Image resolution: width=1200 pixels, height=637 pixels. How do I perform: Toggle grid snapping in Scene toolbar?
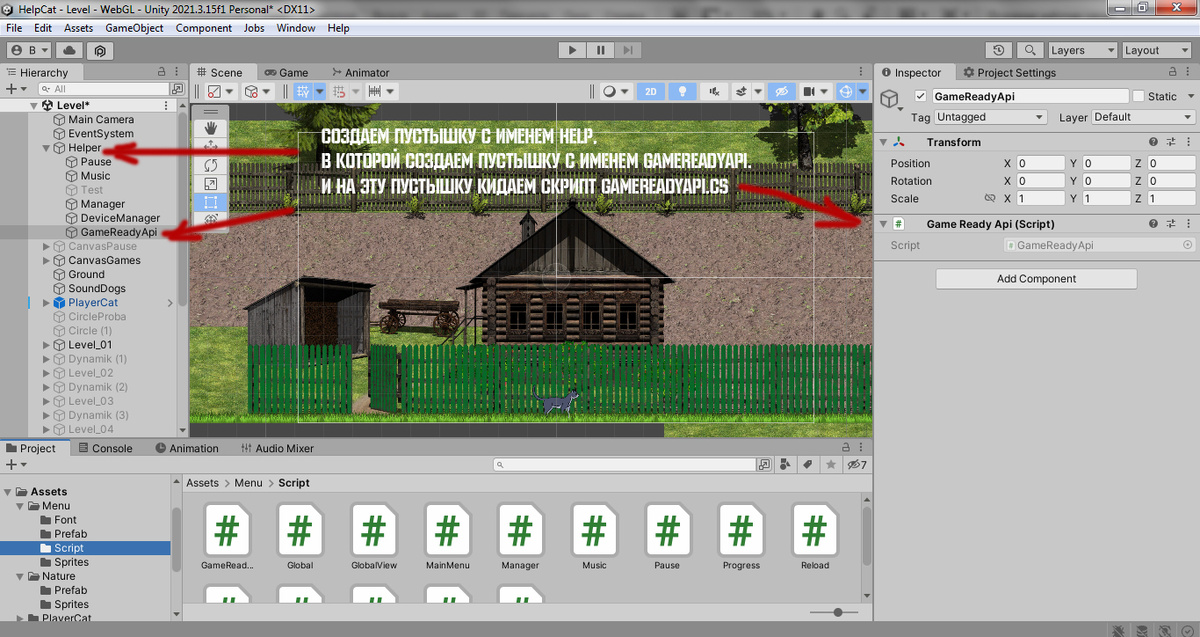click(304, 91)
